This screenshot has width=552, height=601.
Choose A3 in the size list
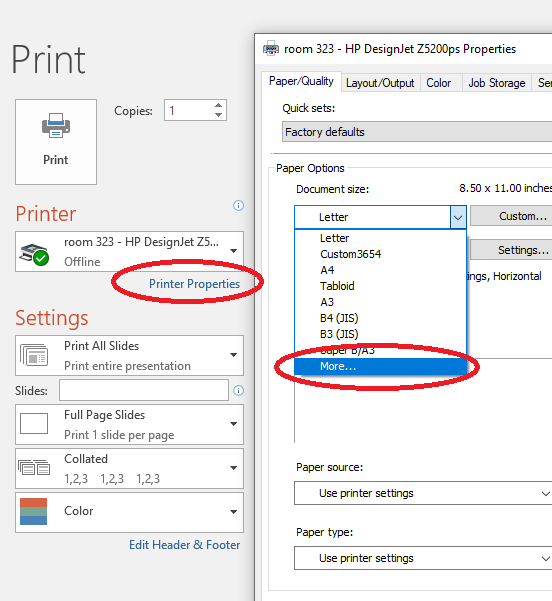point(380,302)
